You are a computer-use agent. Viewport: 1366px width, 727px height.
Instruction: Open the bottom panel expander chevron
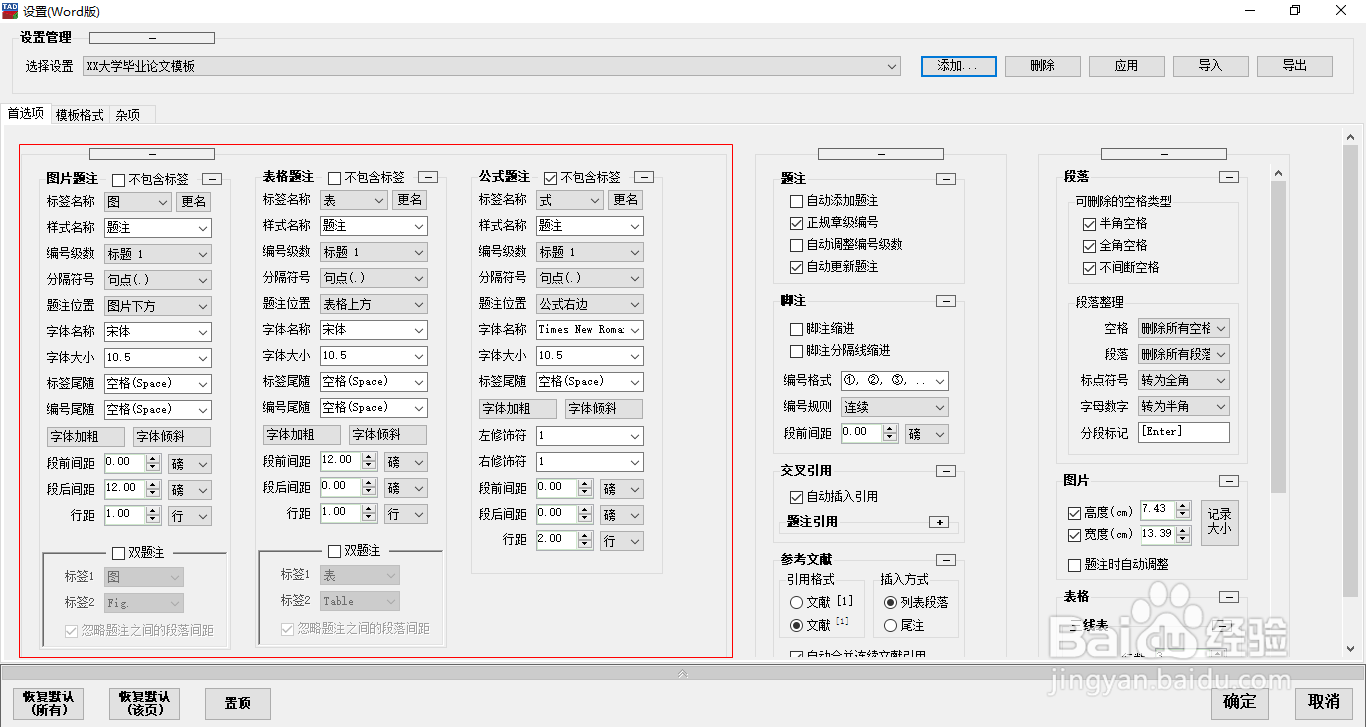[x=683, y=674]
